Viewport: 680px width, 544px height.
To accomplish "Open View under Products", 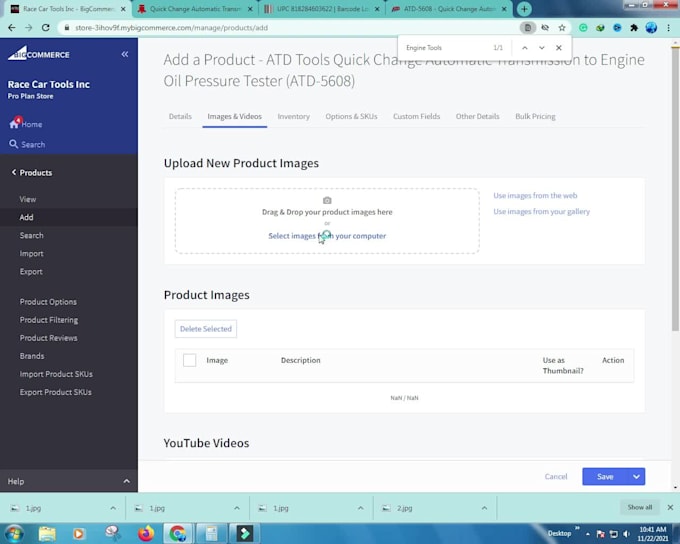I will (x=28, y=199).
